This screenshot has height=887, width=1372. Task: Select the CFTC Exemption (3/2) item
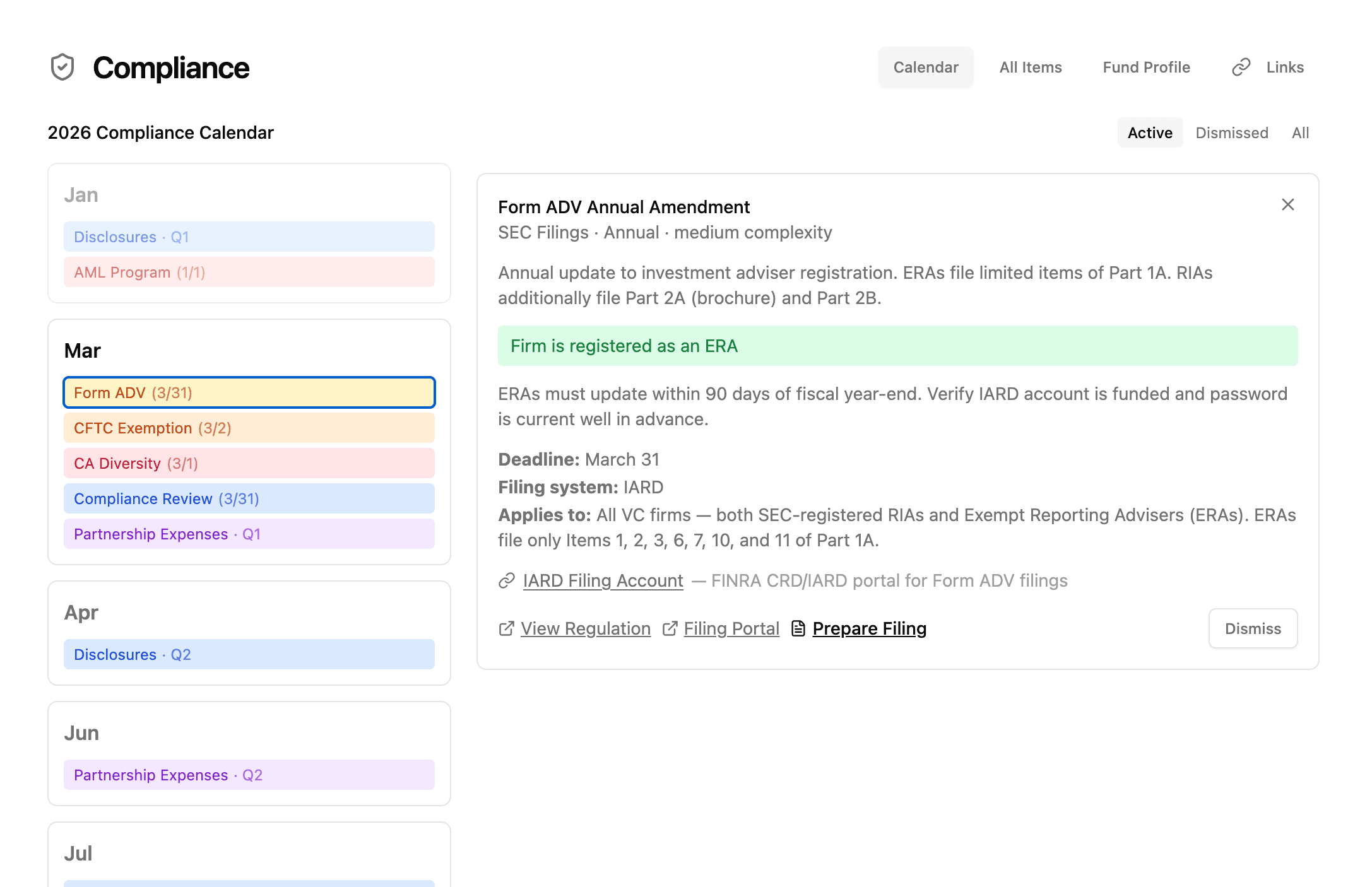point(249,428)
